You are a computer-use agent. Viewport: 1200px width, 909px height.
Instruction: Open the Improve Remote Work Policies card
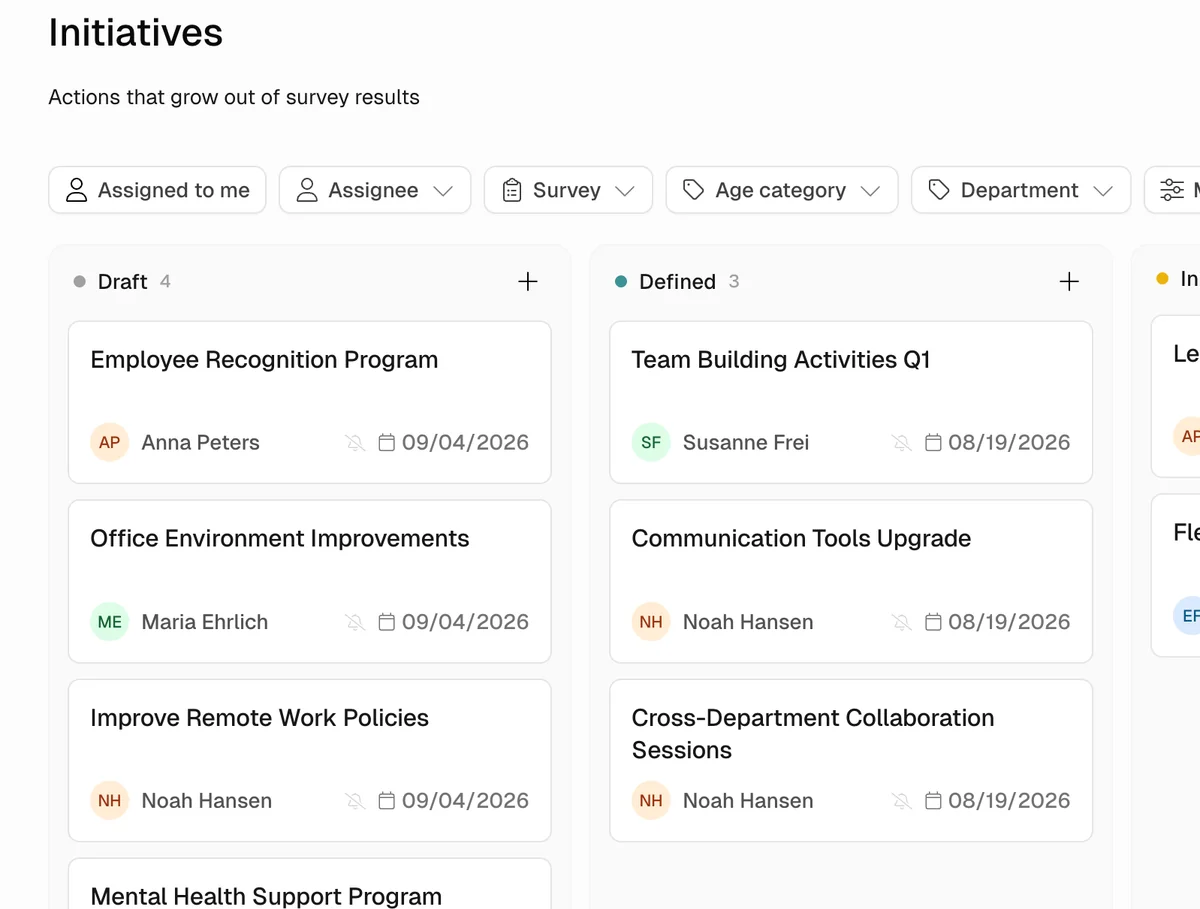[310, 760]
